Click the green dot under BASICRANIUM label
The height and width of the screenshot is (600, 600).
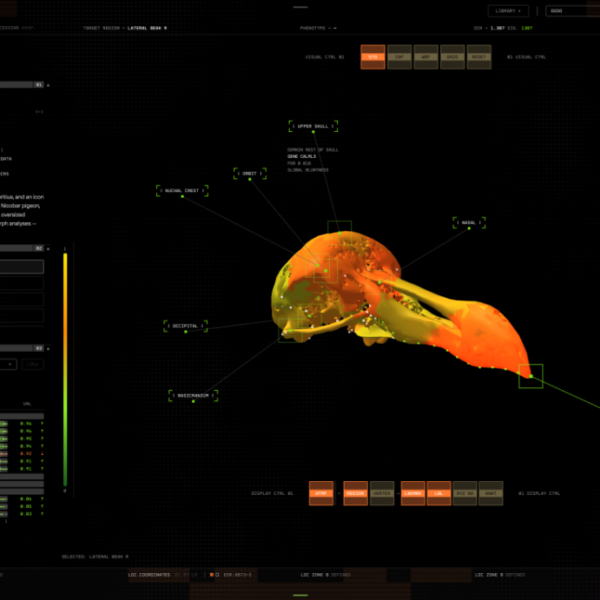(x=193, y=401)
